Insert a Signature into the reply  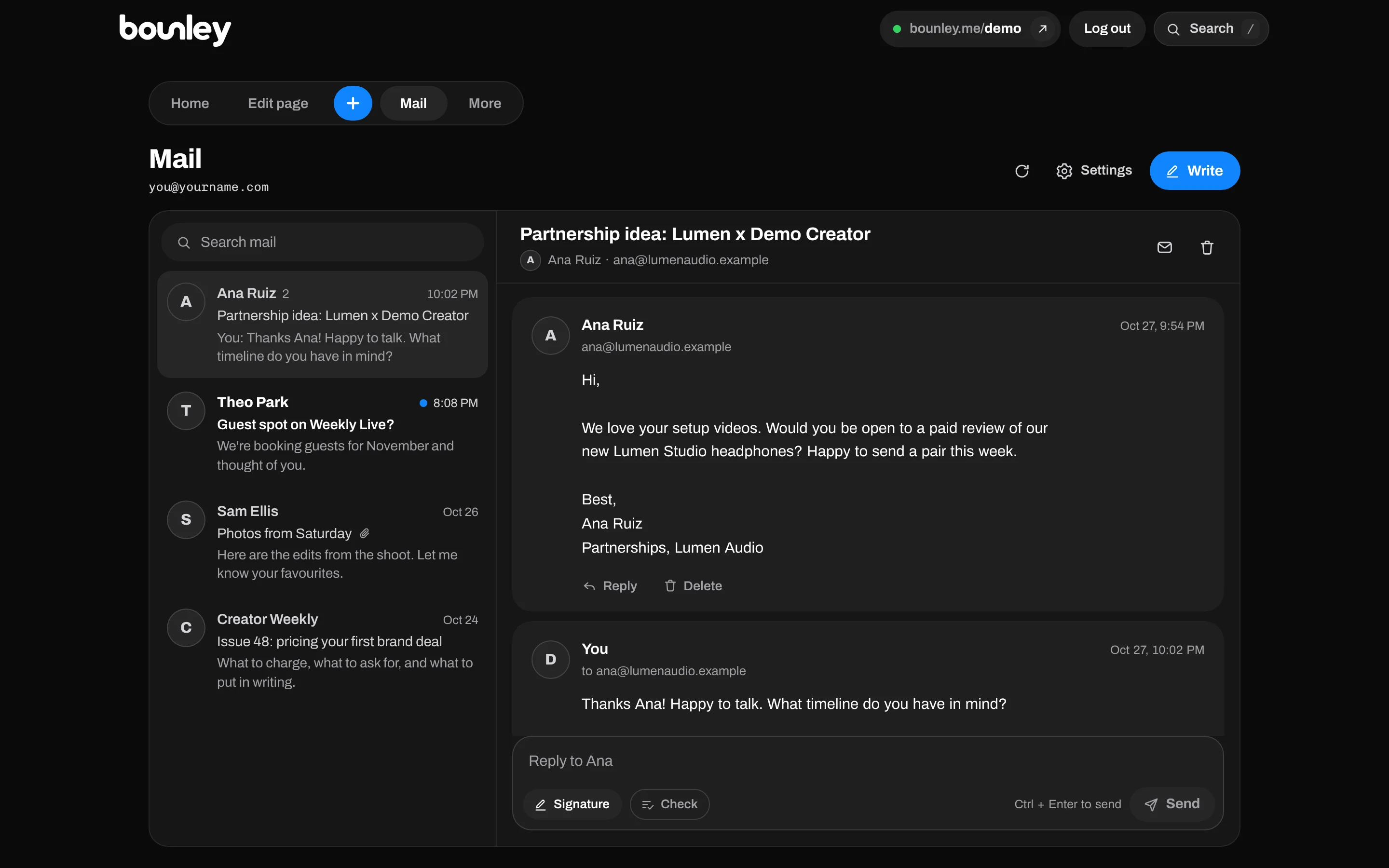click(x=572, y=804)
